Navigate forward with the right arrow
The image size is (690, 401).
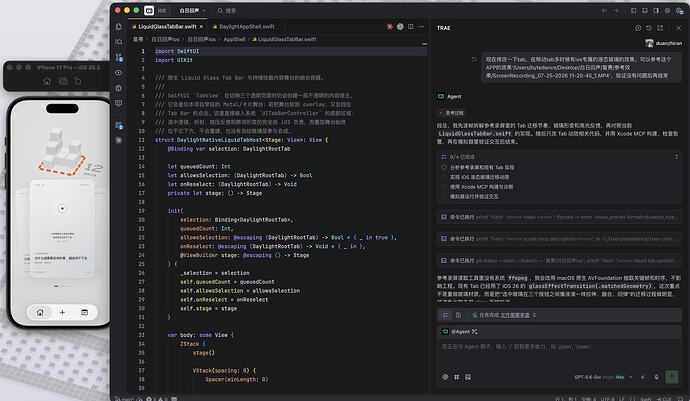(615, 11)
